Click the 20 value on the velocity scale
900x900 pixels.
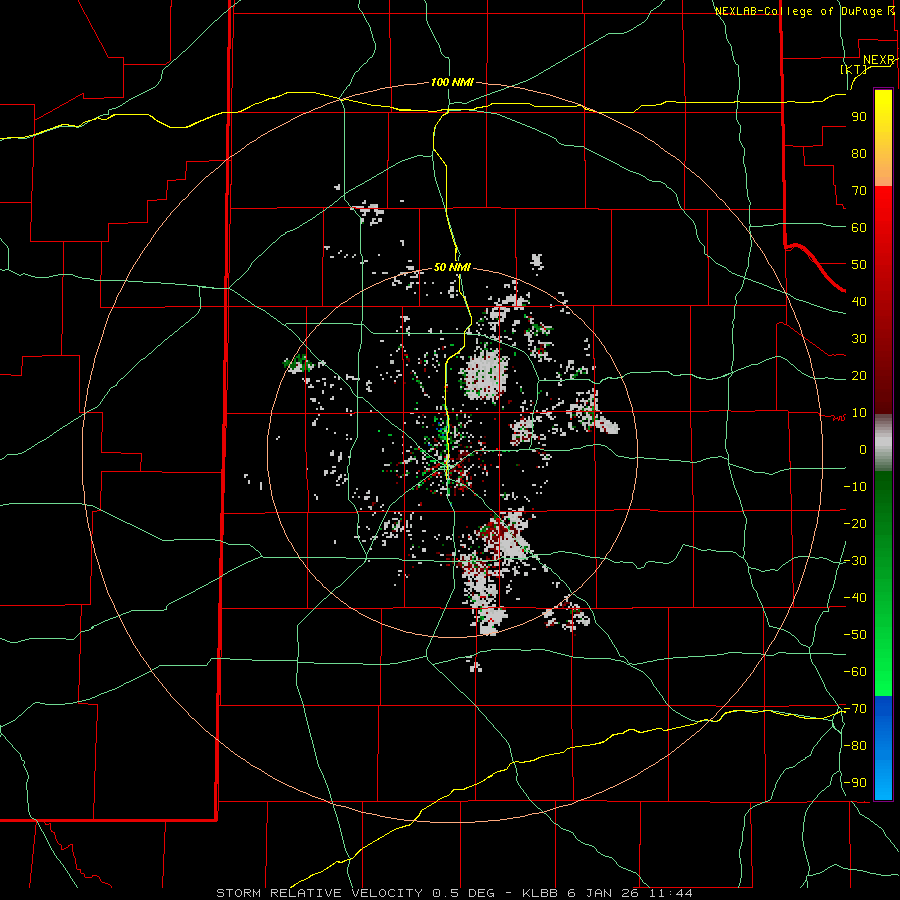(859, 376)
